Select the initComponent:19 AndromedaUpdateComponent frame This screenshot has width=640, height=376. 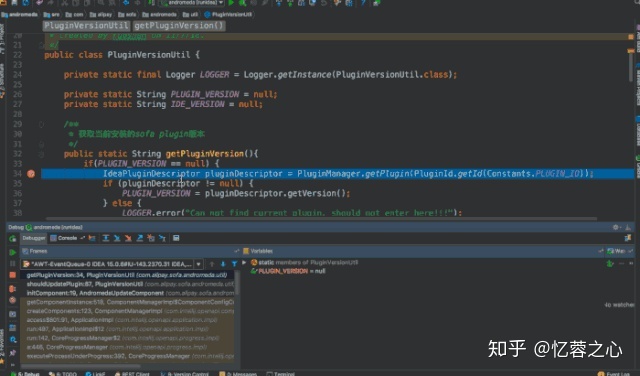click(127, 293)
